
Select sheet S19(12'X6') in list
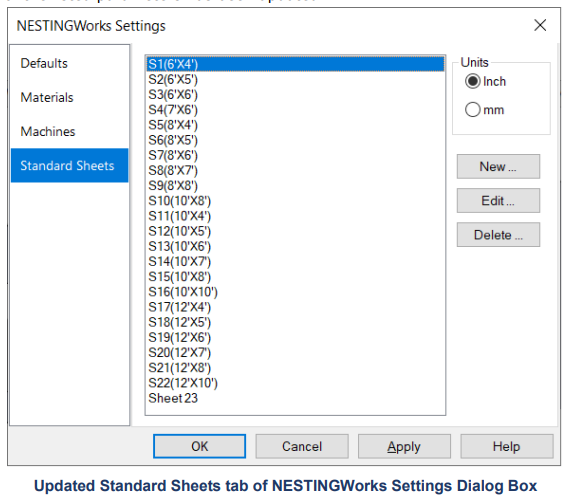(295, 338)
